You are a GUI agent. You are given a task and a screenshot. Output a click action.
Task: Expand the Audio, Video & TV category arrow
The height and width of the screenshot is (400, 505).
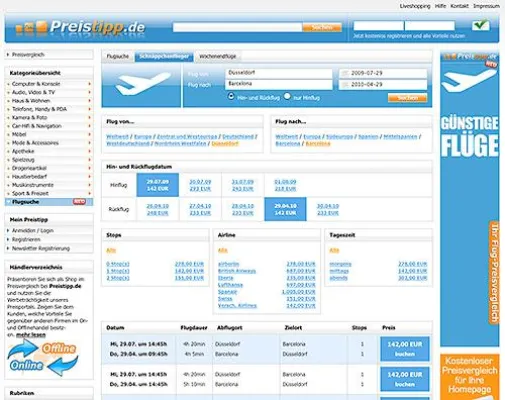pos(89,92)
